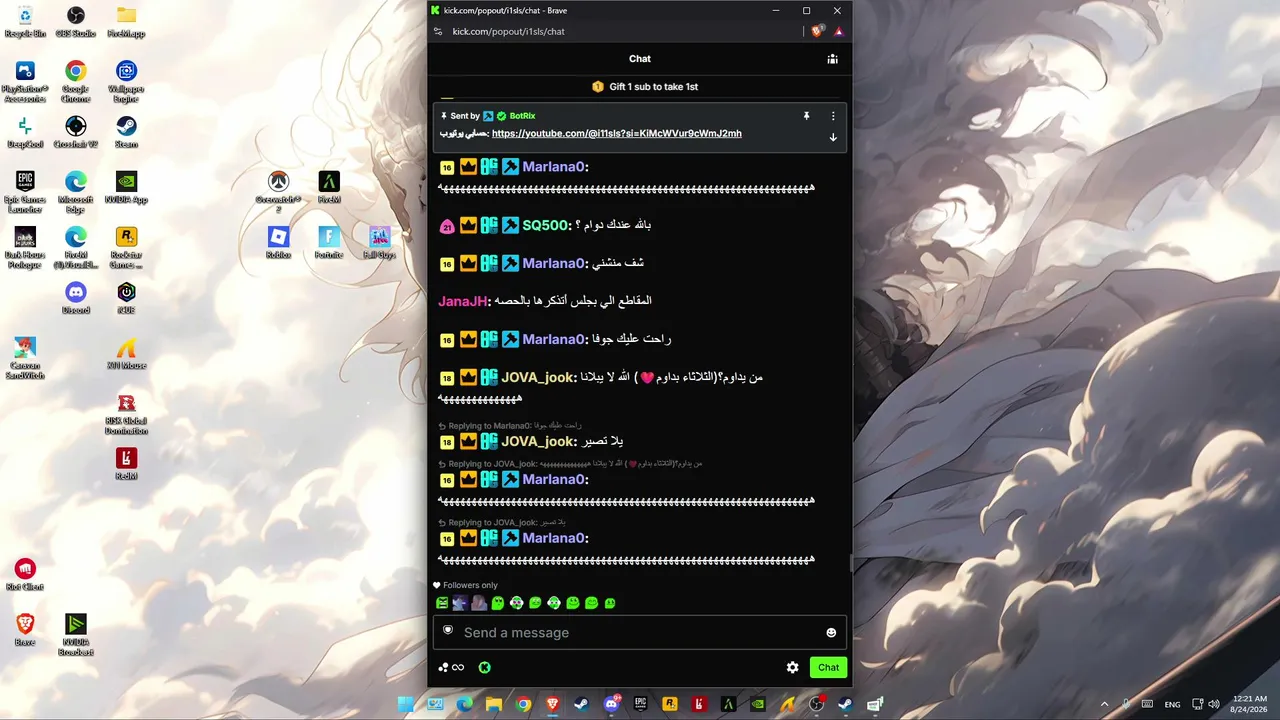
Task: Open the FiveM.app desktop folder
Action: [126, 21]
